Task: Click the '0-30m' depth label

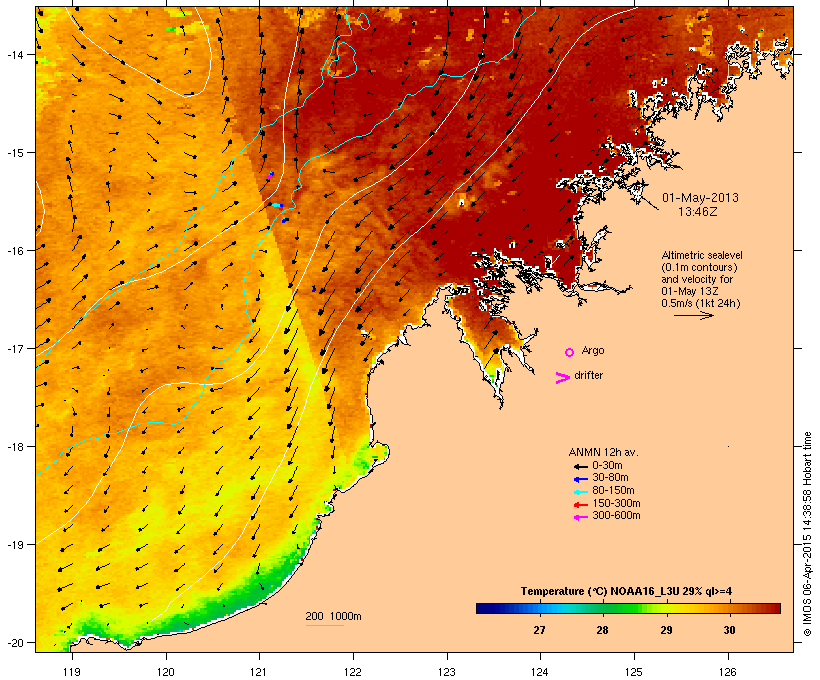Action: click(607, 466)
